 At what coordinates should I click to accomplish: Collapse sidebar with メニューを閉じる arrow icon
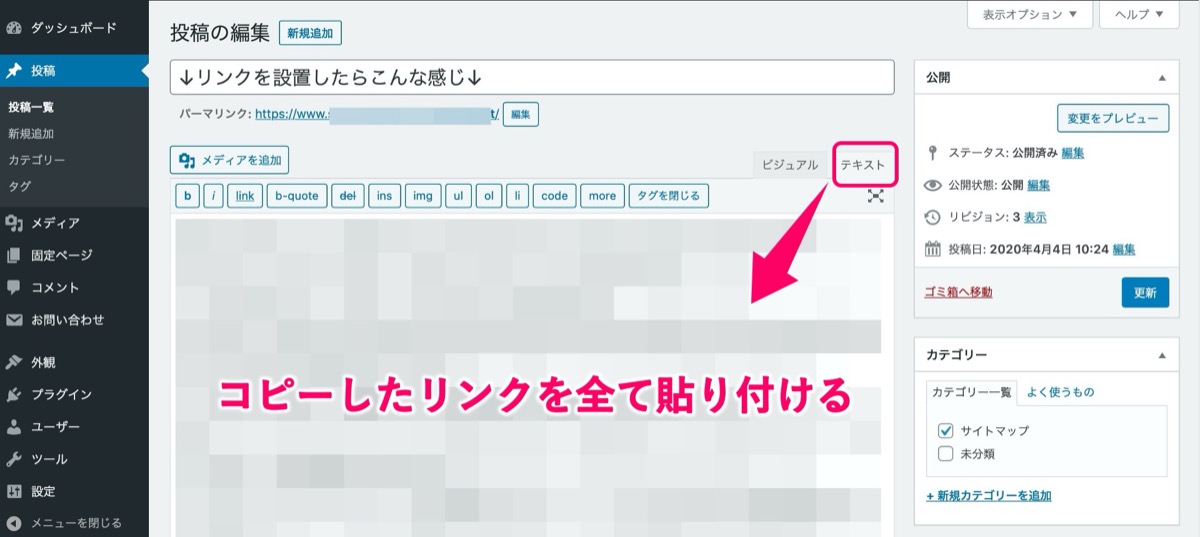(x=14, y=523)
